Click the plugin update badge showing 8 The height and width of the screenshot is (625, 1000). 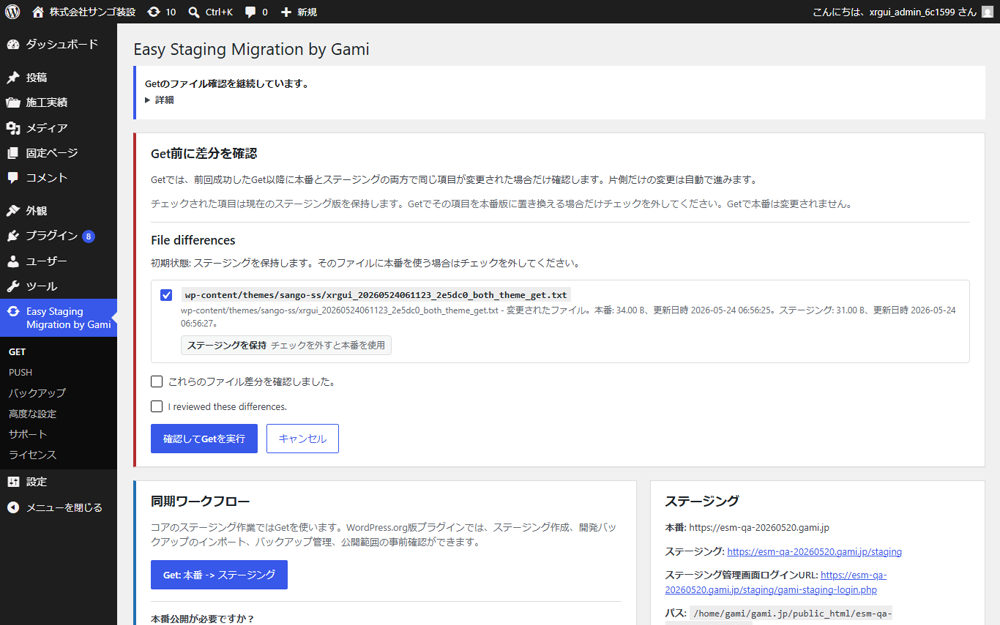tap(89, 236)
